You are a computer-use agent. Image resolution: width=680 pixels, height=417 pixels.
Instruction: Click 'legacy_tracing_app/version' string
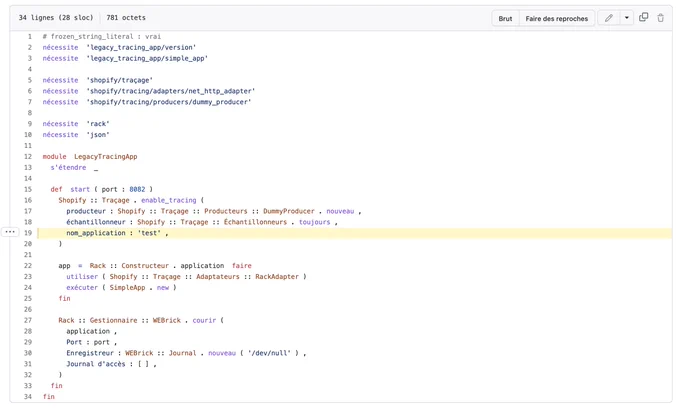(141, 47)
